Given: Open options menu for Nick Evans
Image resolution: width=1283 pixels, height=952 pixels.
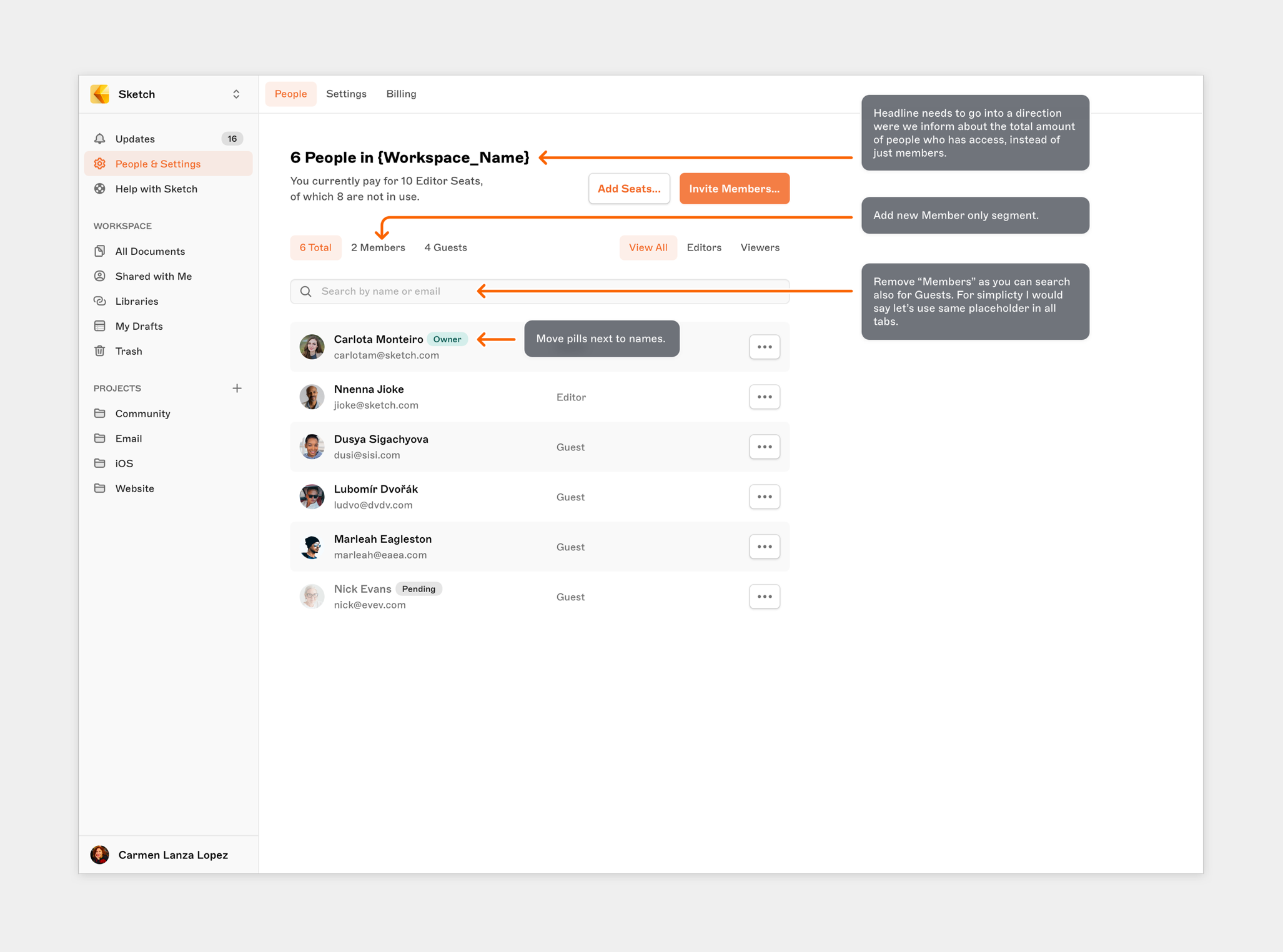Looking at the screenshot, I should [764, 597].
